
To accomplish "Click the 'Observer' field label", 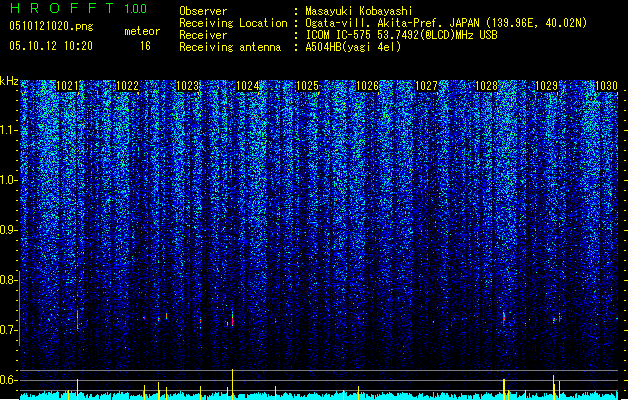I will pos(203,11).
